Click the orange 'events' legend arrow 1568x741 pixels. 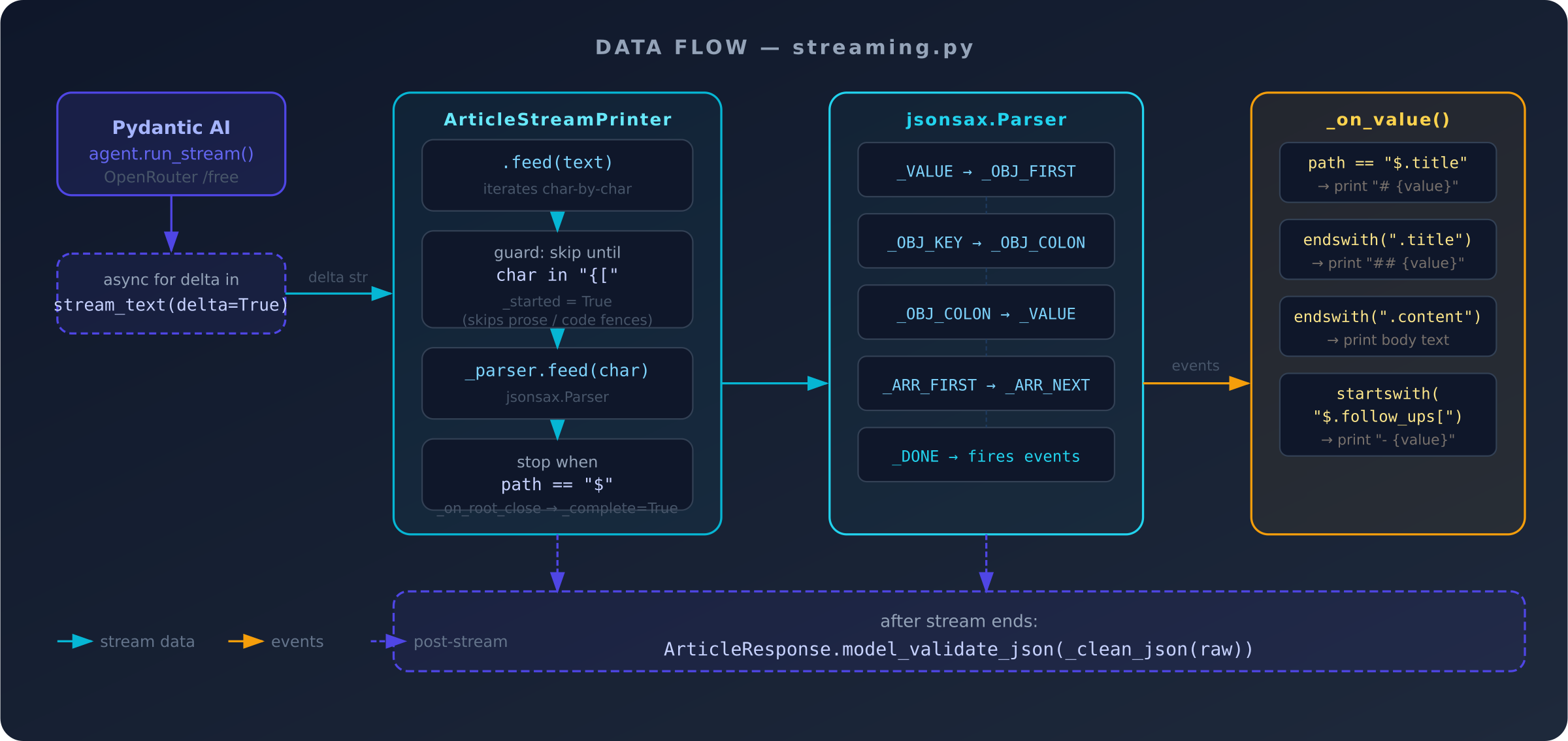246,642
